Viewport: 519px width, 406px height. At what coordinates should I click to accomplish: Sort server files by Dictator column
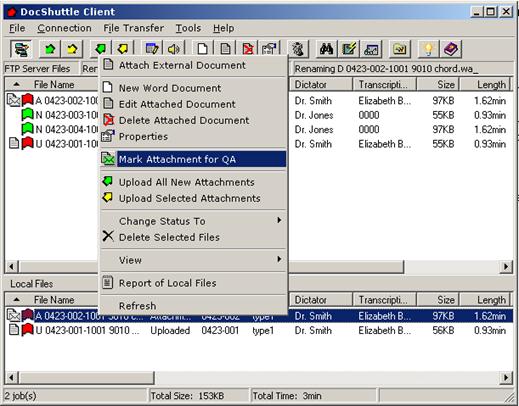point(321,84)
